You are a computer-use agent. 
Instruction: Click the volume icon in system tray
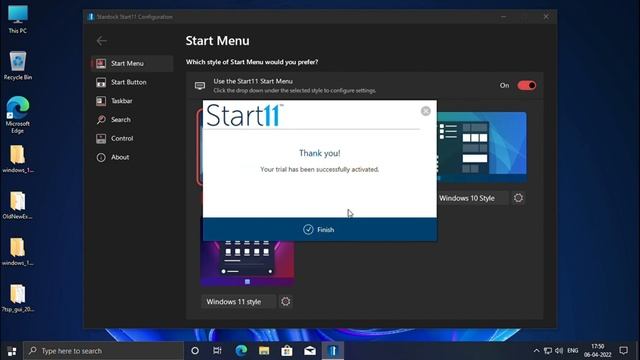[559, 351]
